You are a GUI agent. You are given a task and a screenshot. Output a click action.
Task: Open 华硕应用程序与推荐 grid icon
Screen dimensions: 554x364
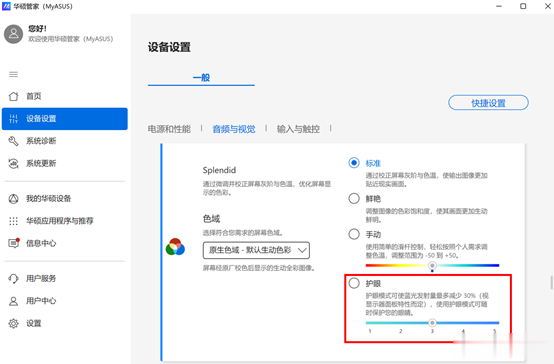point(13,221)
